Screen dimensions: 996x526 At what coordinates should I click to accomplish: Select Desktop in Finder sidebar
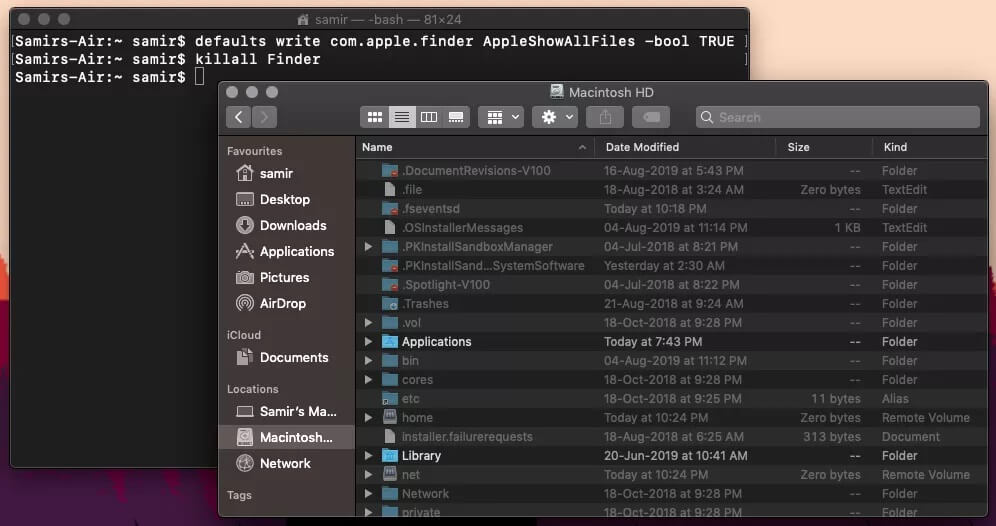point(286,199)
